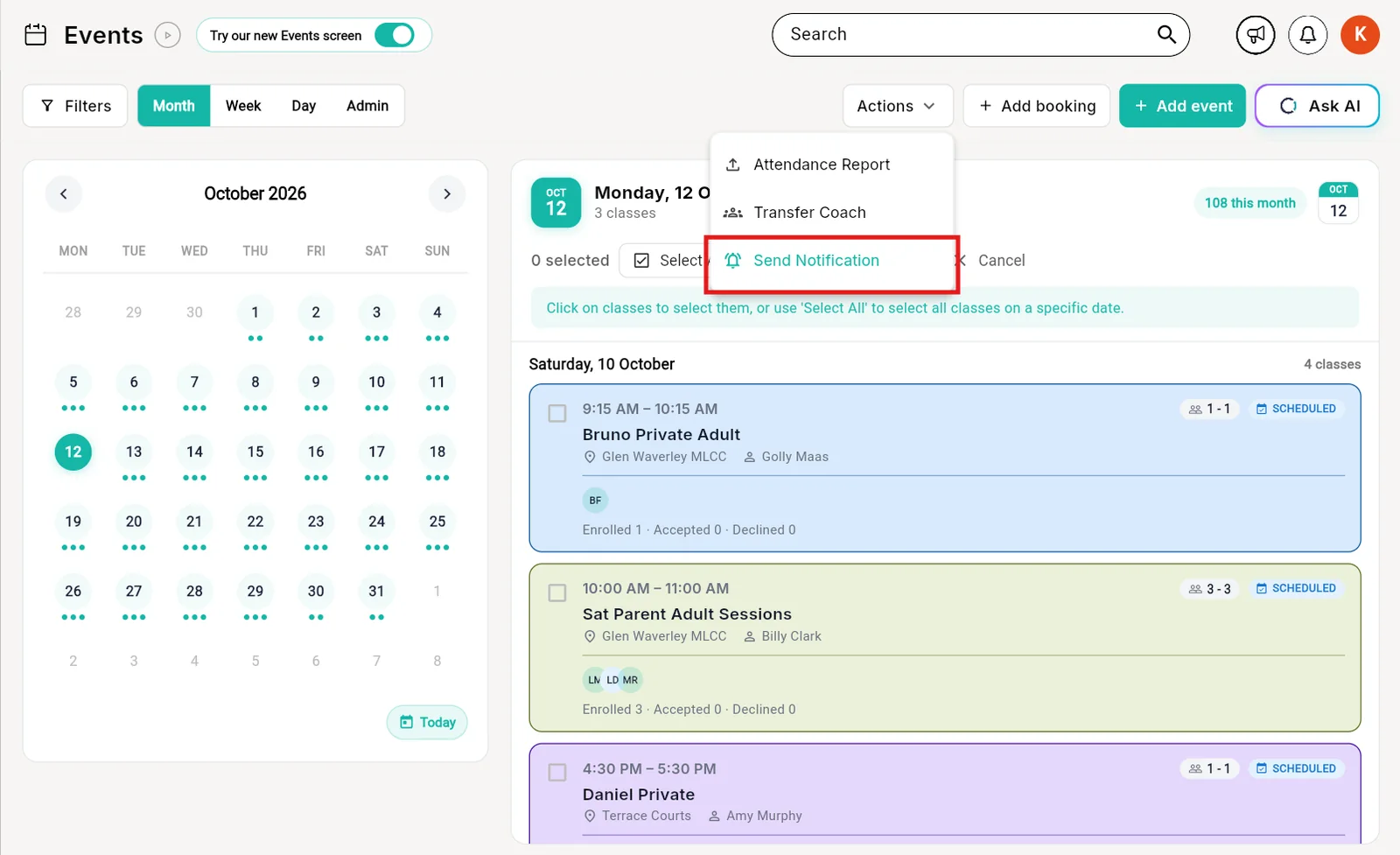The height and width of the screenshot is (855, 1400).
Task: Click the large Oct 12 date tile
Action: (556, 203)
